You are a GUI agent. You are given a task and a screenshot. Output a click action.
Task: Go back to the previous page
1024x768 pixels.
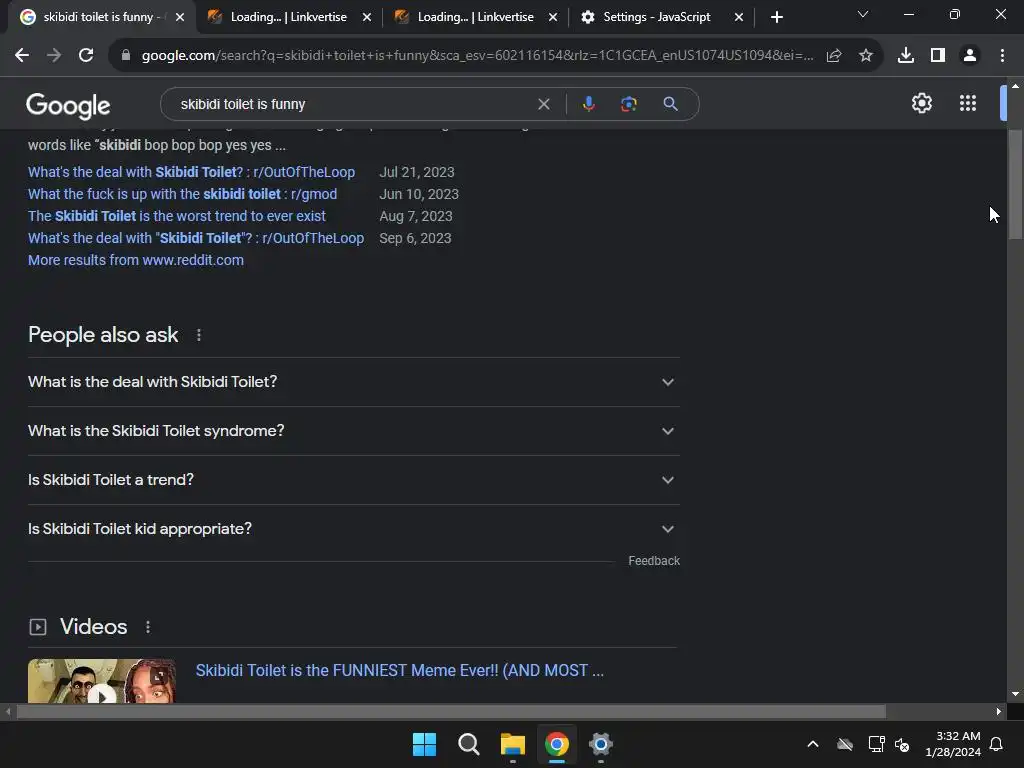coord(22,56)
